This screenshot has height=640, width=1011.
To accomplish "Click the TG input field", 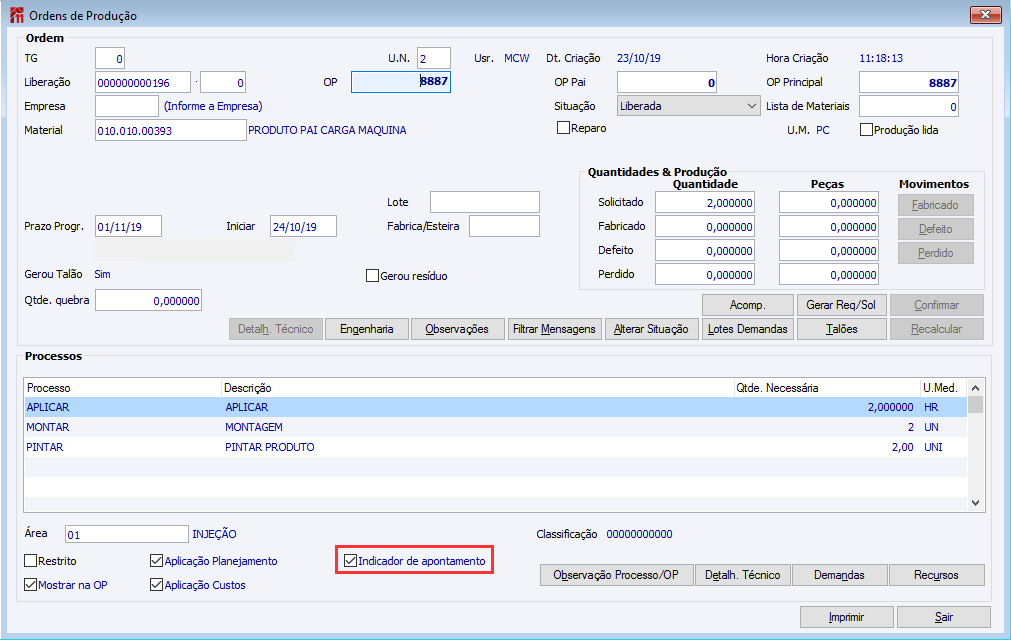I will 110,58.
